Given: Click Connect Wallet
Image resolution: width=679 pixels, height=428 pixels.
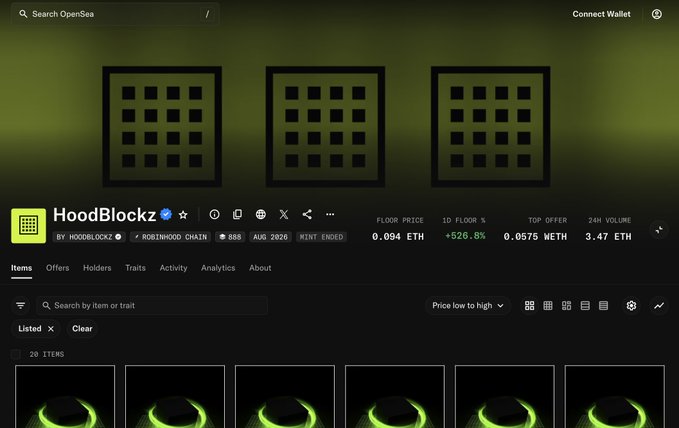Looking at the screenshot, I should click(601, 14).
